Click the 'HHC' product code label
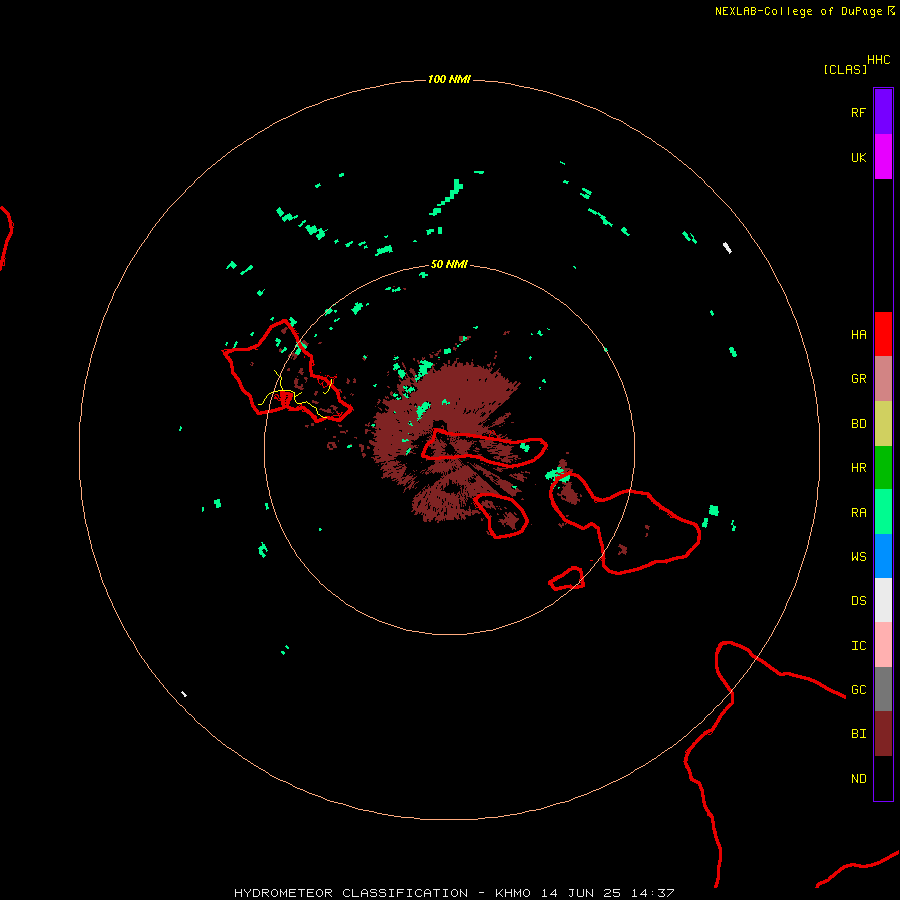Screen dimensions: 900x900 pyautogui.click(x=878, y=60)
